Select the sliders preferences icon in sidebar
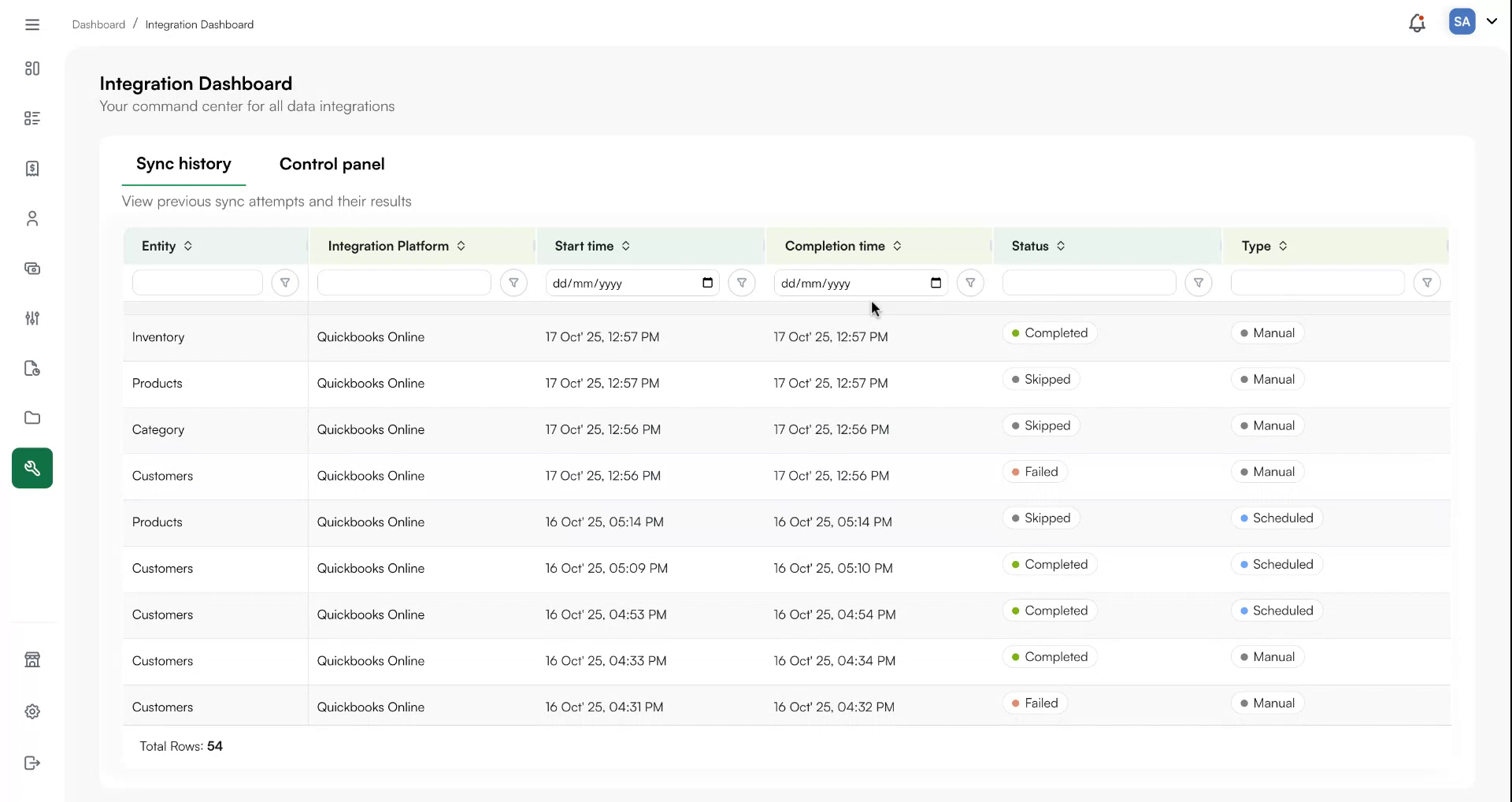 pos(32,318)
